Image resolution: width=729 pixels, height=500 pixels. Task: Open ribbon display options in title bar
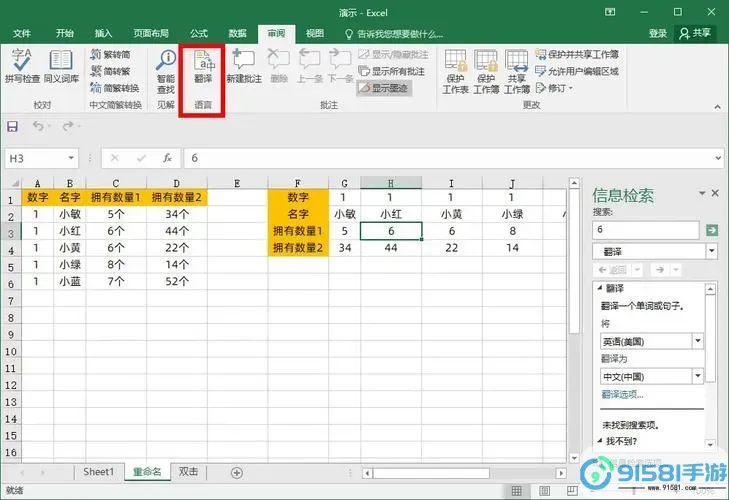(x=610, y=12)
